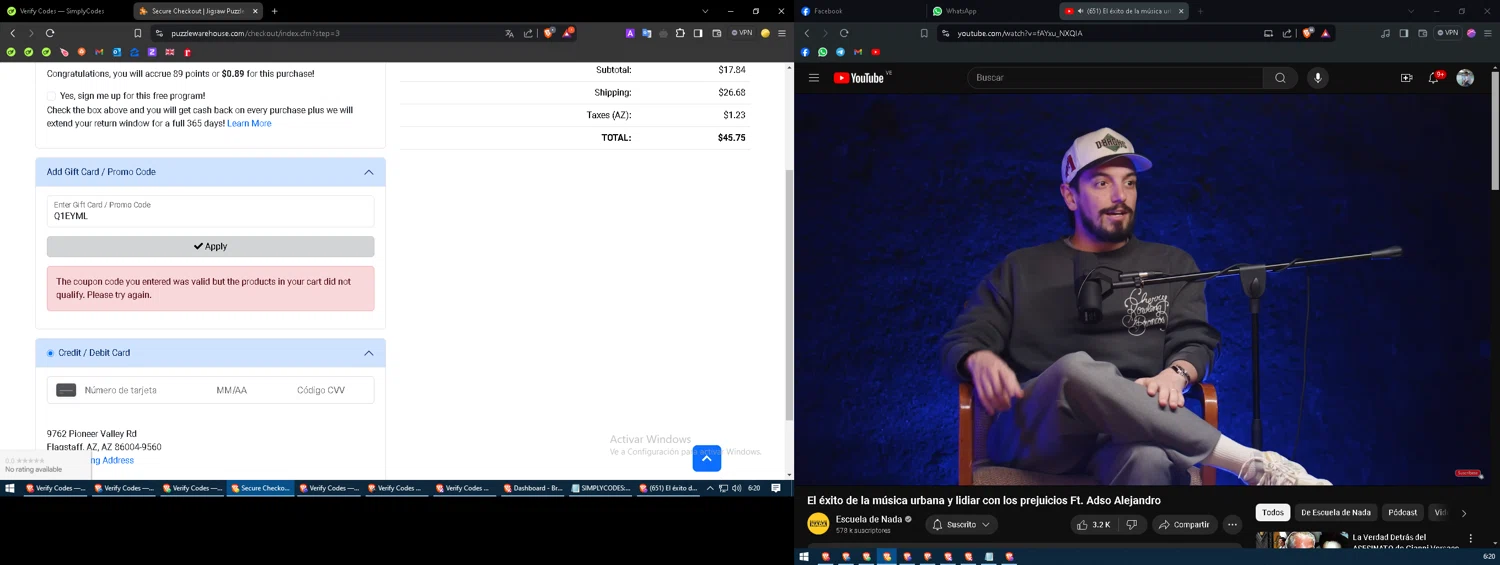Click Compartir share button
The image size is (1500, 565).
coord(1183,524)
